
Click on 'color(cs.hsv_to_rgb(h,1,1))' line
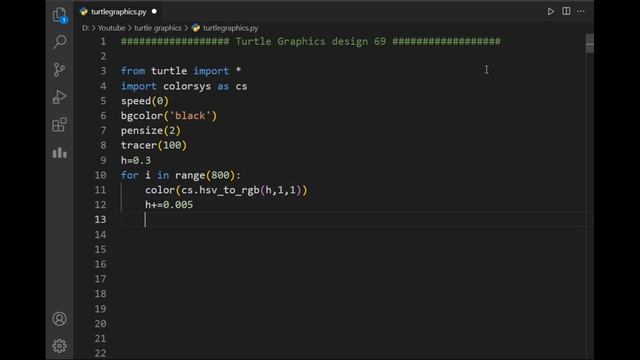tap(226, 190)
